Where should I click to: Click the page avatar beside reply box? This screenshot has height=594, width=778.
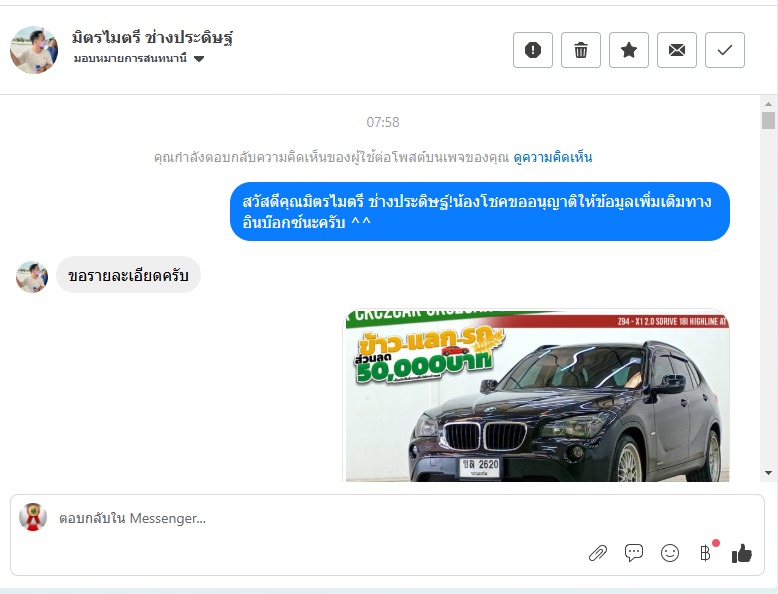coord(33,517)
